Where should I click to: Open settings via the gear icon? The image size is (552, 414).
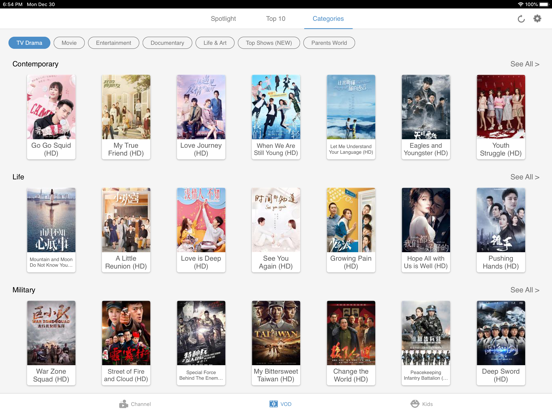(537, 18)
